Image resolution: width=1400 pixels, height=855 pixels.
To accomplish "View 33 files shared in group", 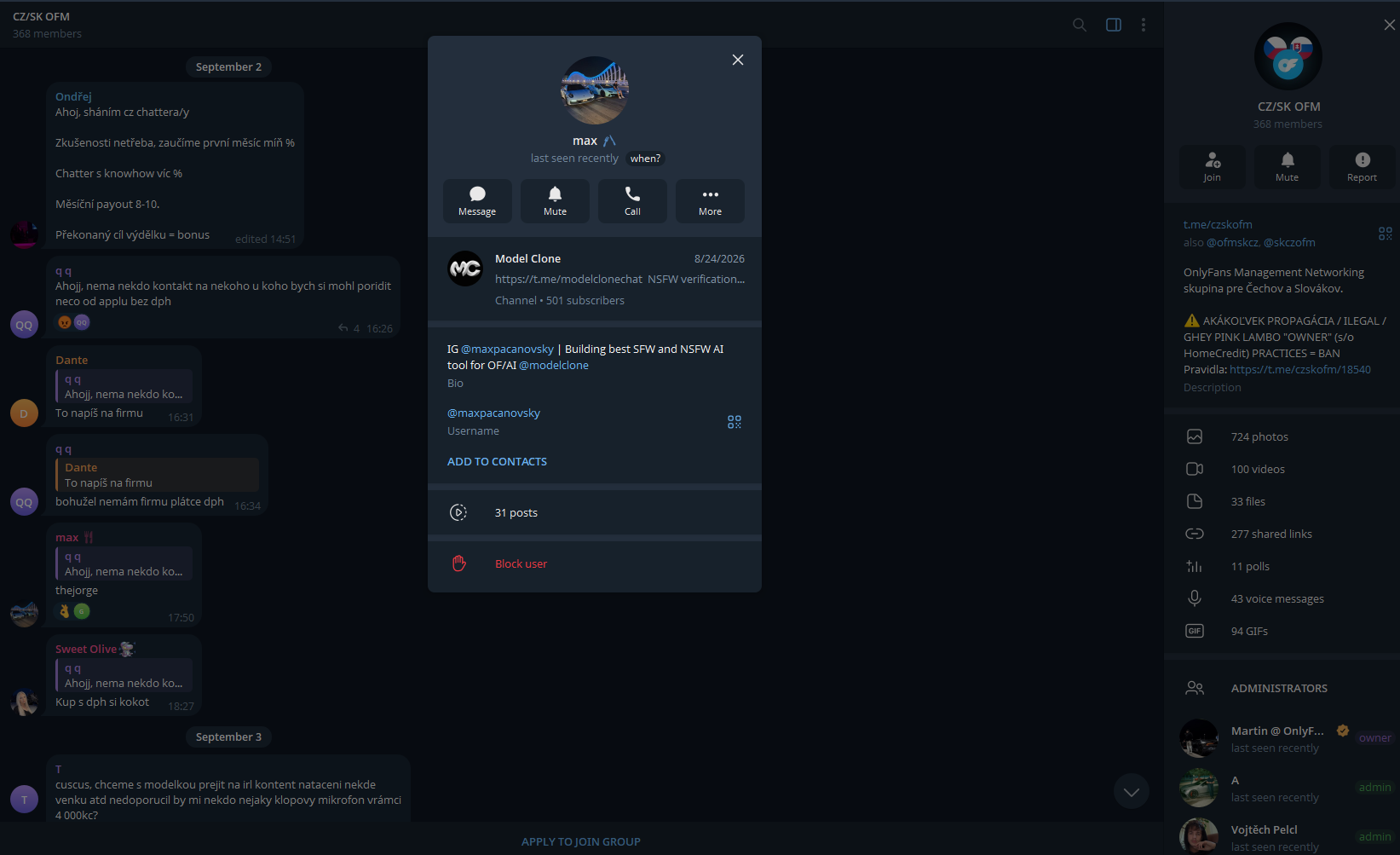I will click(1282, 501).
